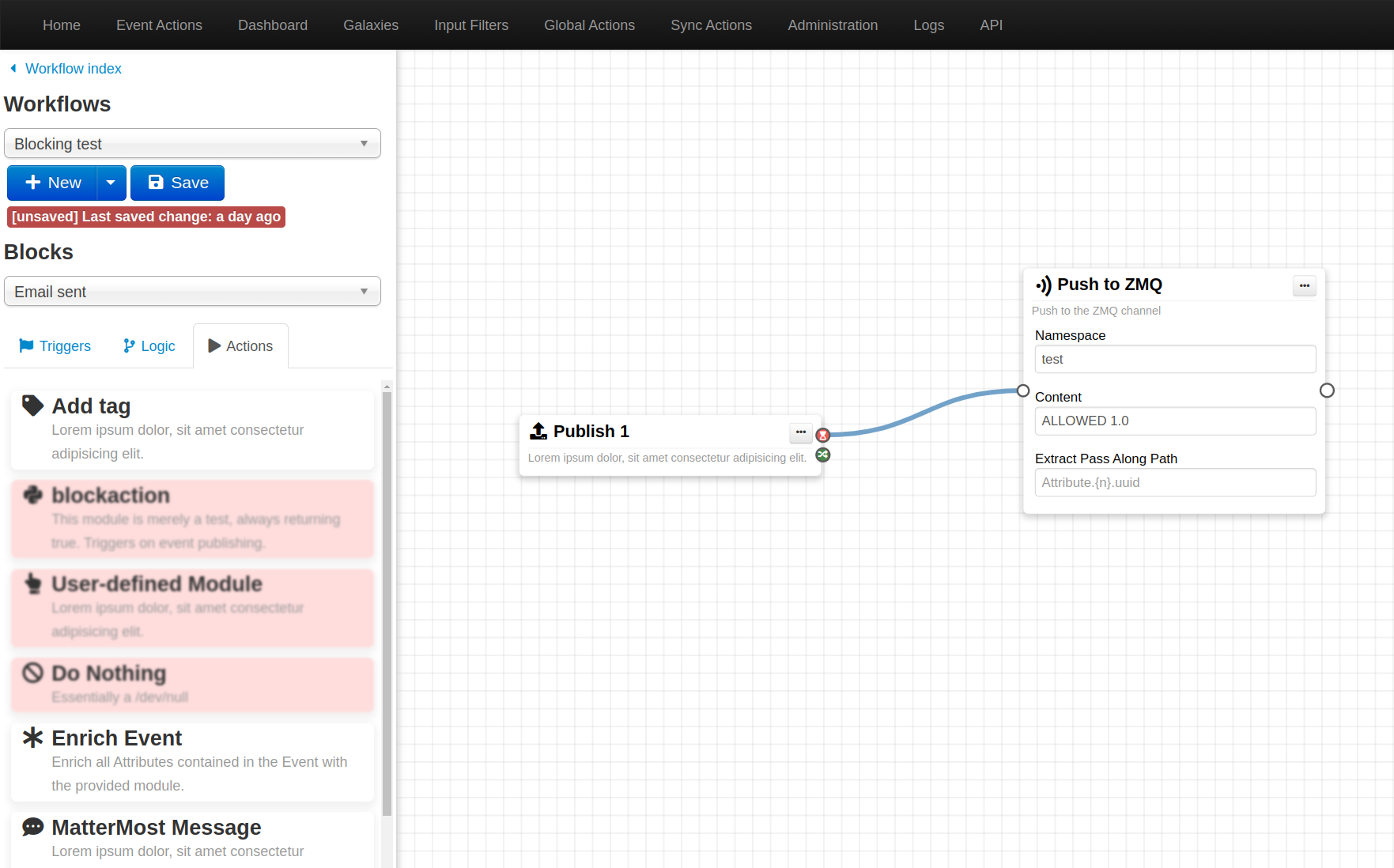Save the current workflow
Screen dimensions: 1394x868
[178, 183]
